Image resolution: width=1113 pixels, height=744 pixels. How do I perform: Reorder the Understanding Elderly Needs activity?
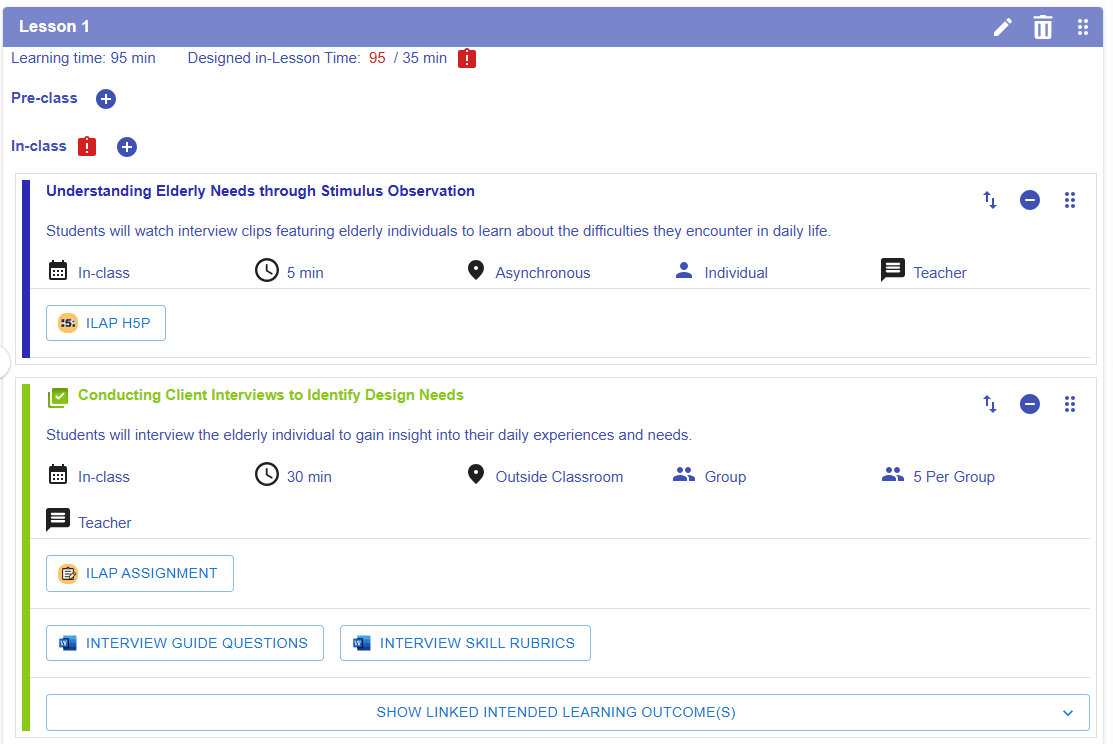click(990, 200)
